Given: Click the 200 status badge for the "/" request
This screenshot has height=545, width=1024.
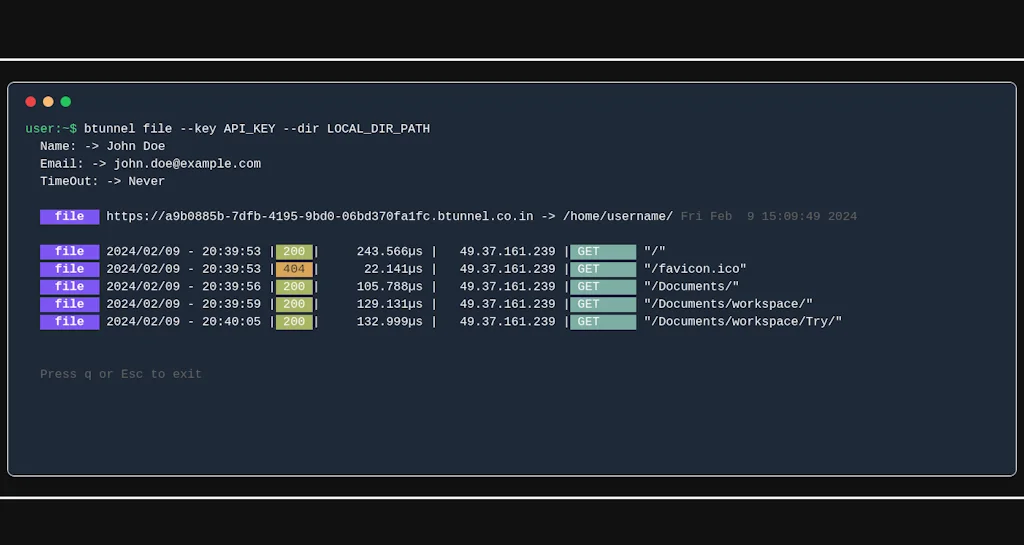Looking at the screenshot, I should (294, 252).
